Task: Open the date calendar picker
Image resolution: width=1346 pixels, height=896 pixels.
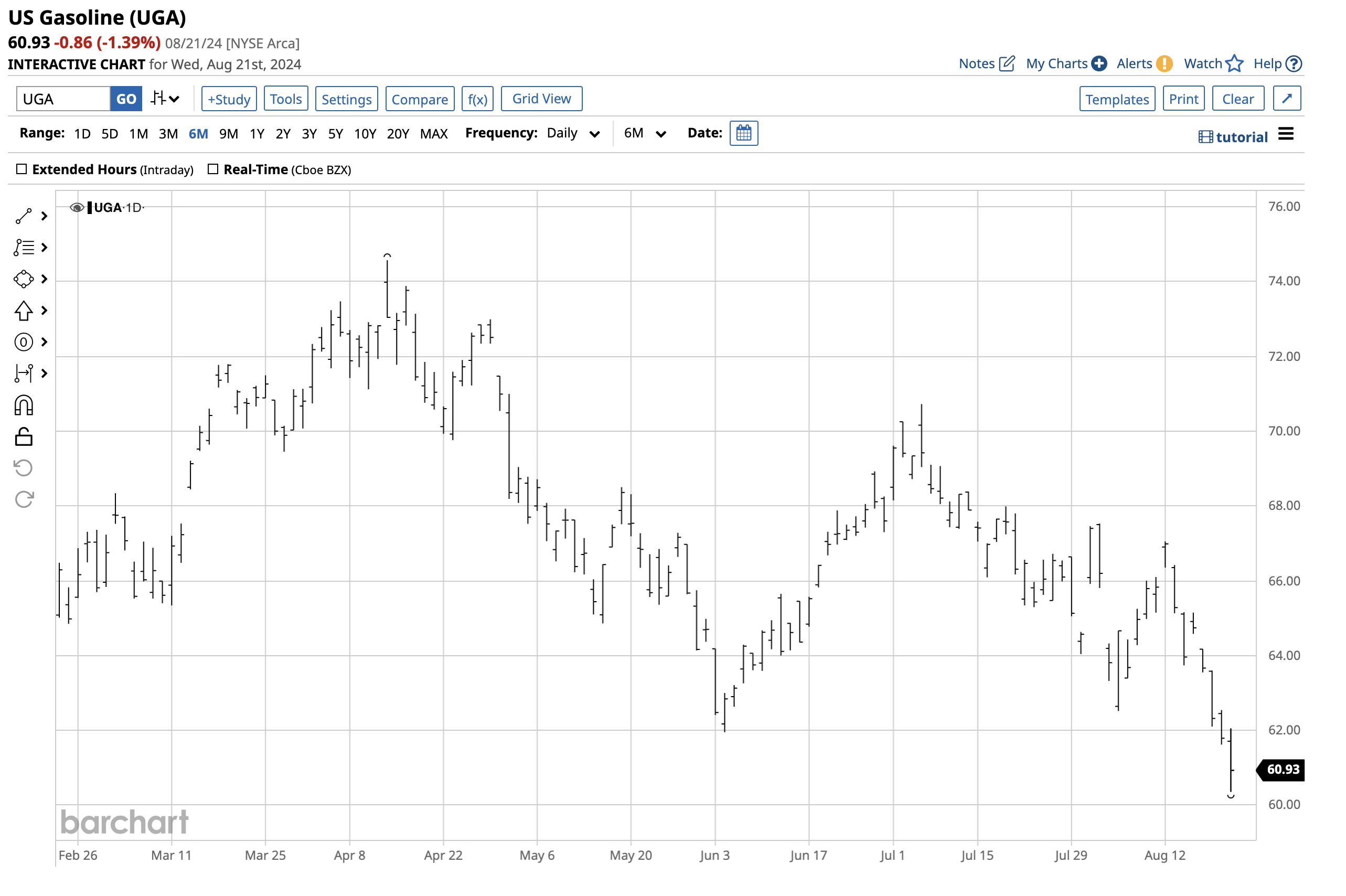Action: pyautogui.click(x=744, y=133)
